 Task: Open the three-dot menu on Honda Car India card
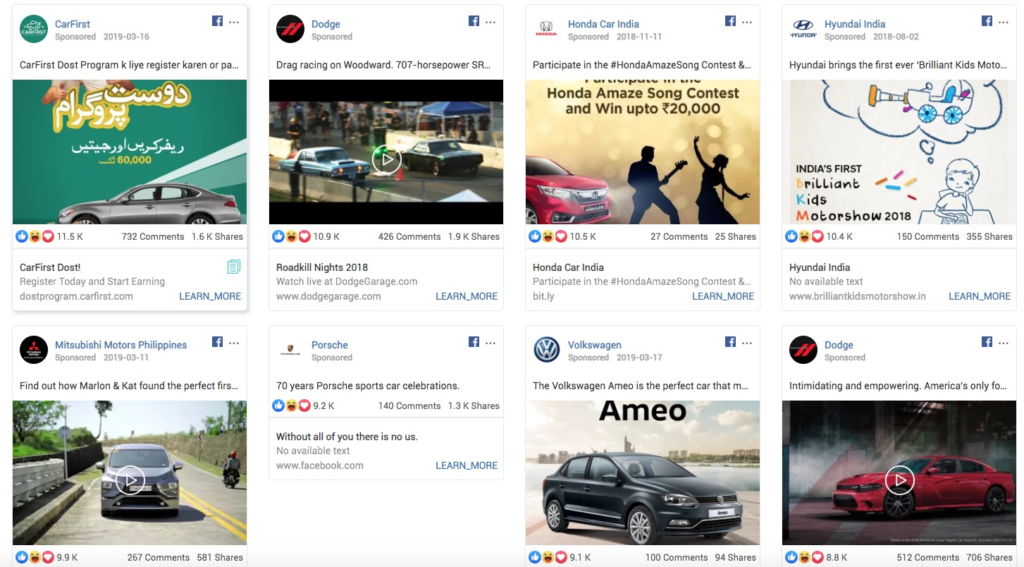[747, 22]
